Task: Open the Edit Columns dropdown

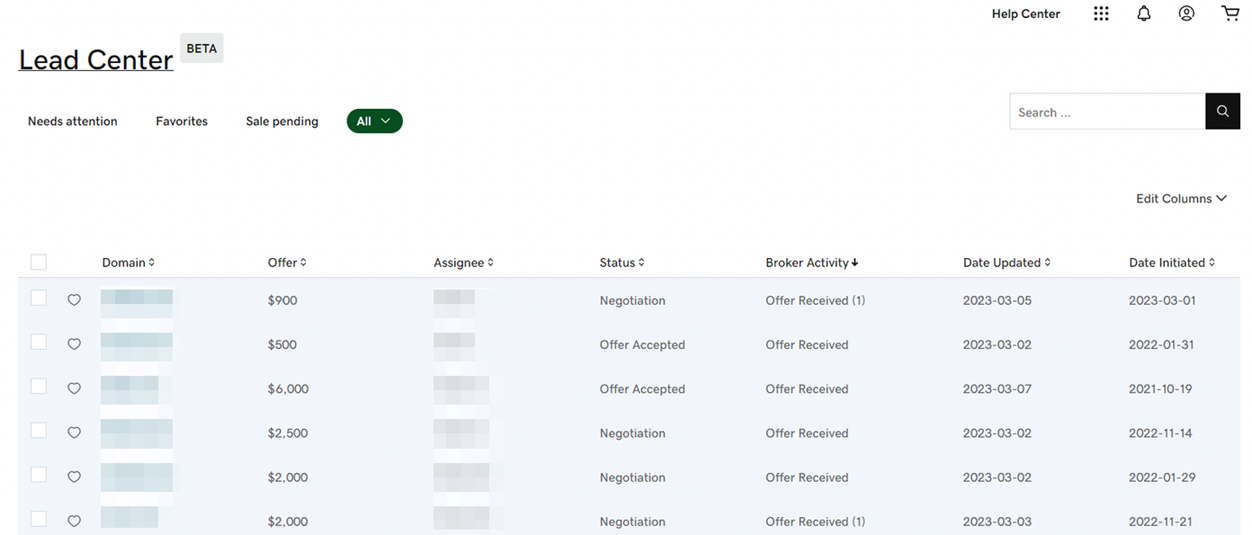Action: click(1180, 199)
